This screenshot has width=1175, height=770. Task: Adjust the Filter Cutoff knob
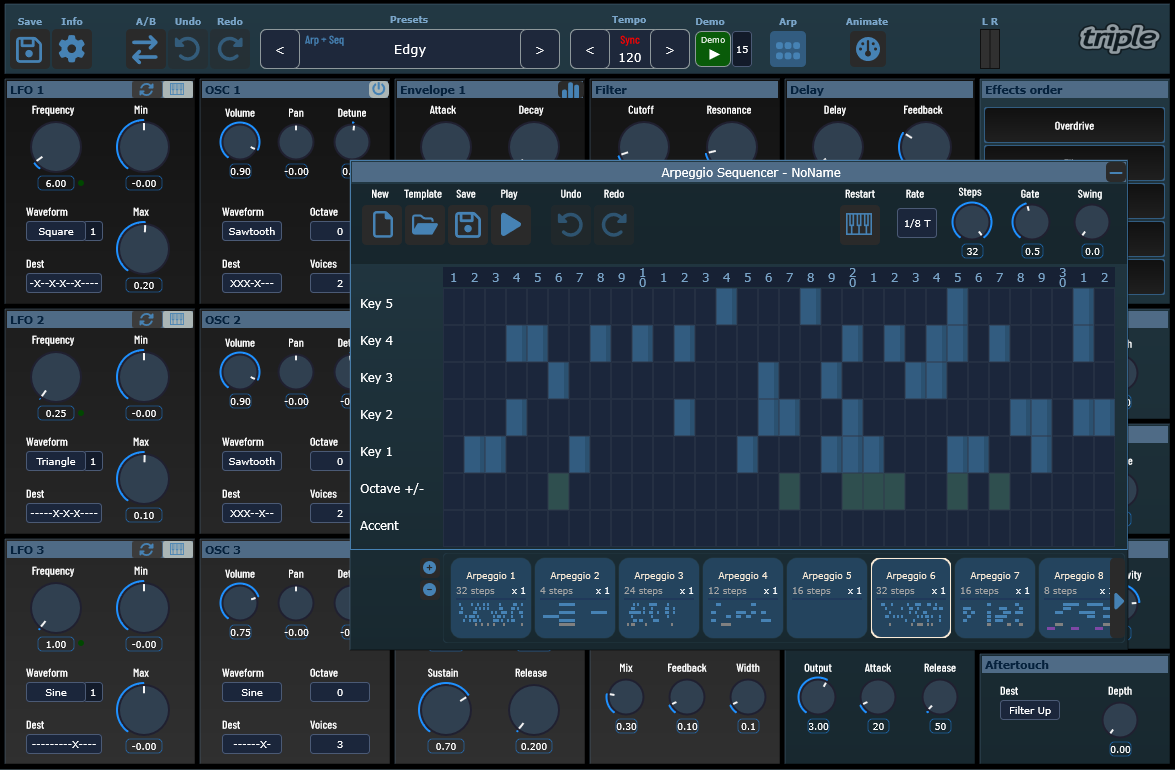point(642,144)
